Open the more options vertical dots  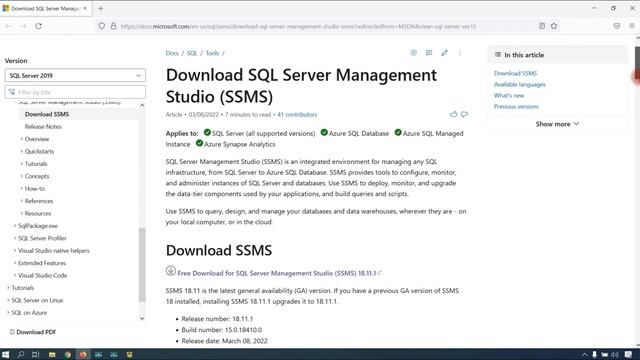pyautogui.click(x=460, y=53)
